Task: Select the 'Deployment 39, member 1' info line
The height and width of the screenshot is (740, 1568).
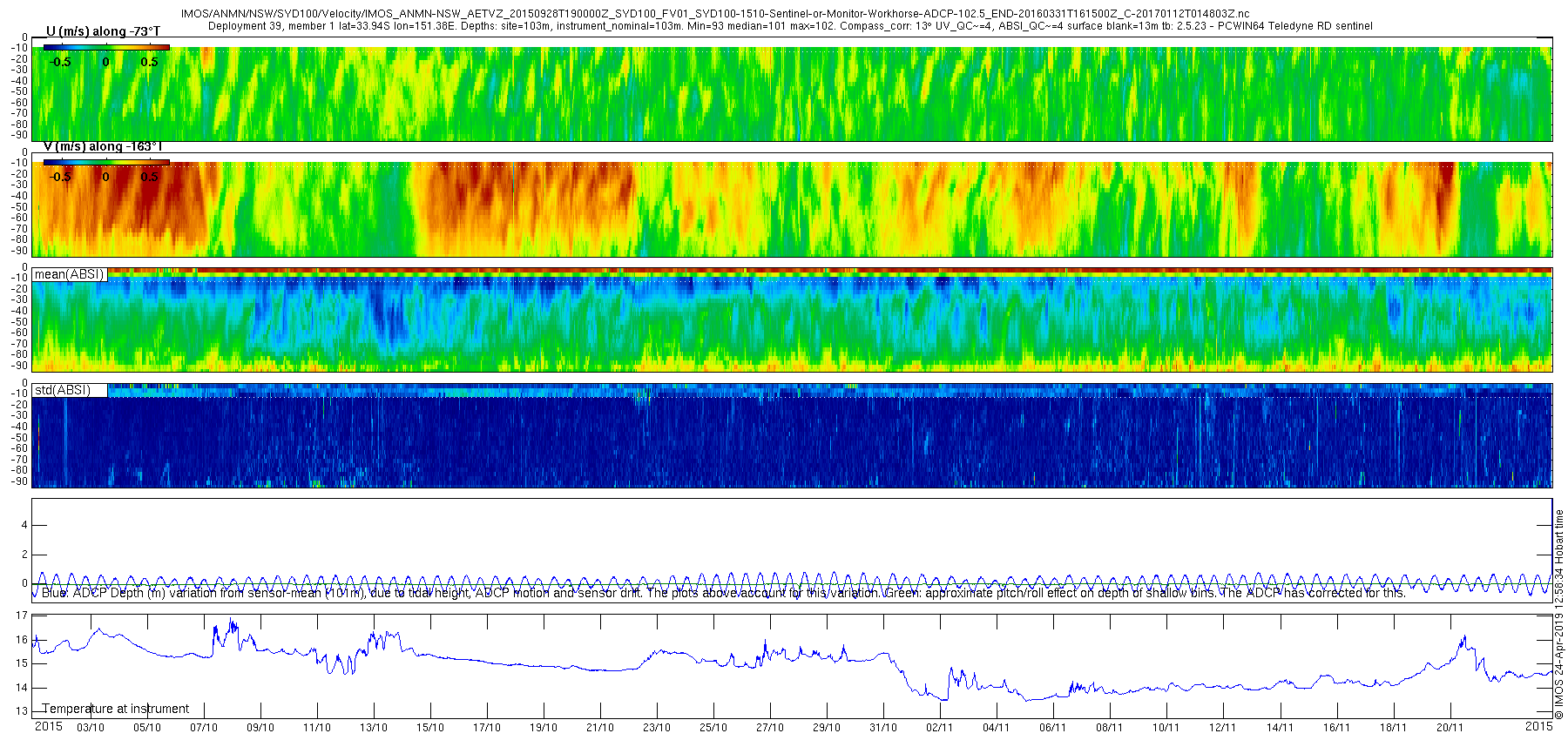Action: click(790, 26)
